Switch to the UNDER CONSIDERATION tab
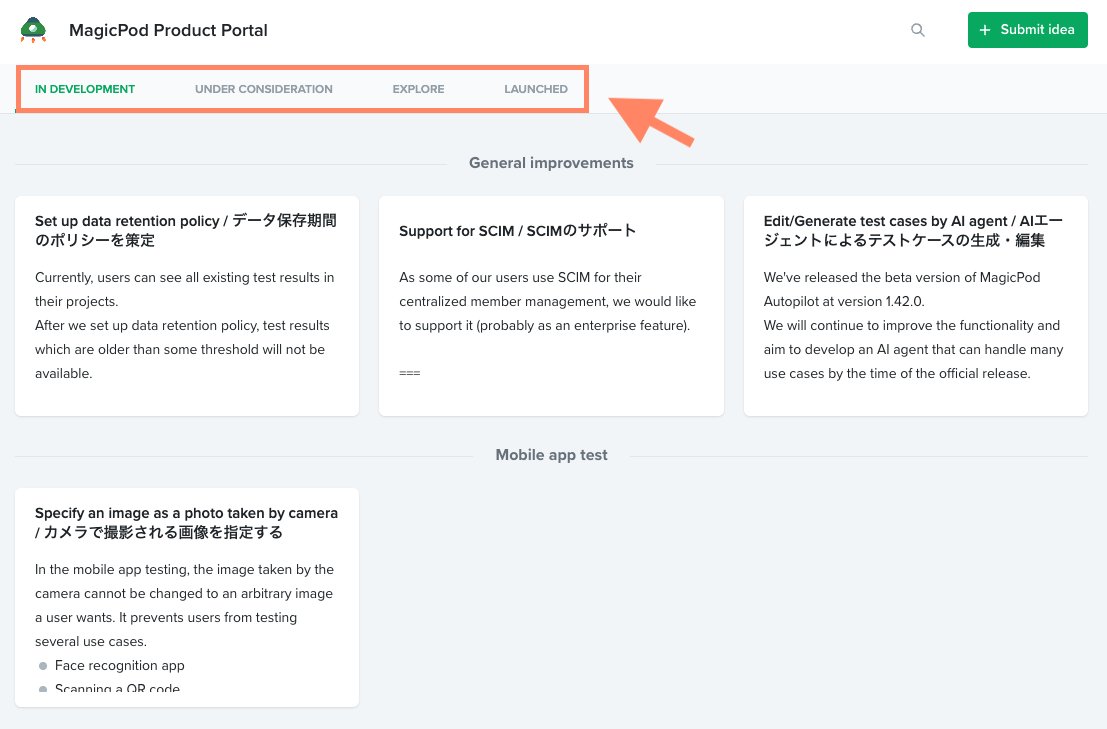 263,89
